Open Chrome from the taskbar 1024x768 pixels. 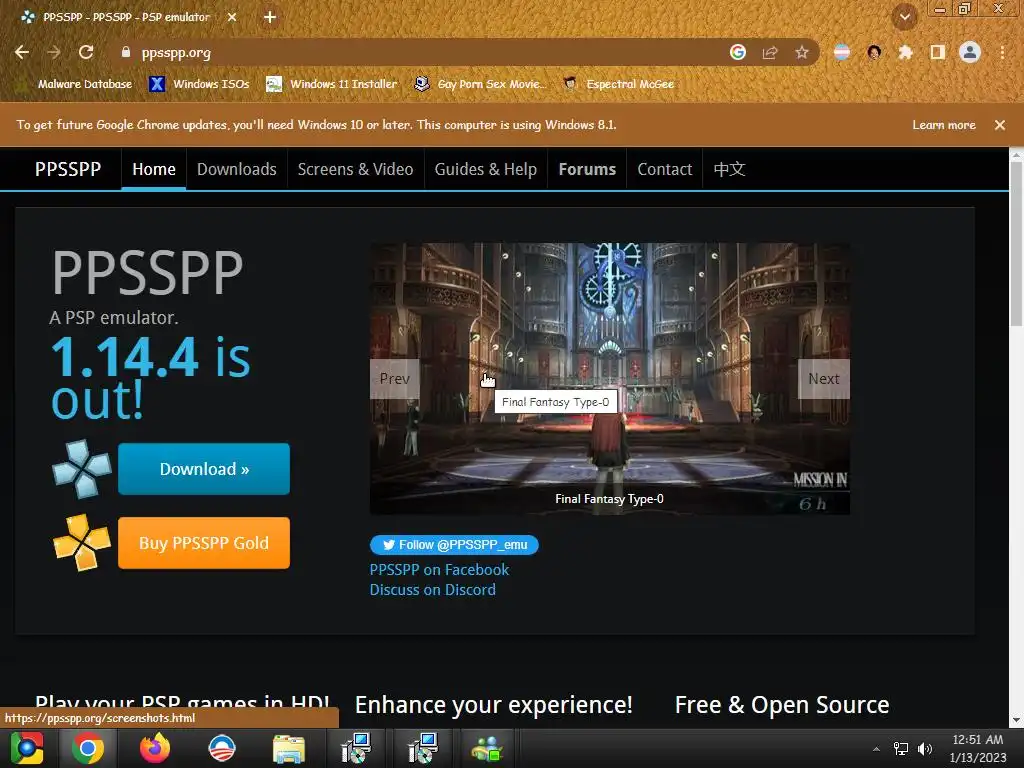[88, 748]
